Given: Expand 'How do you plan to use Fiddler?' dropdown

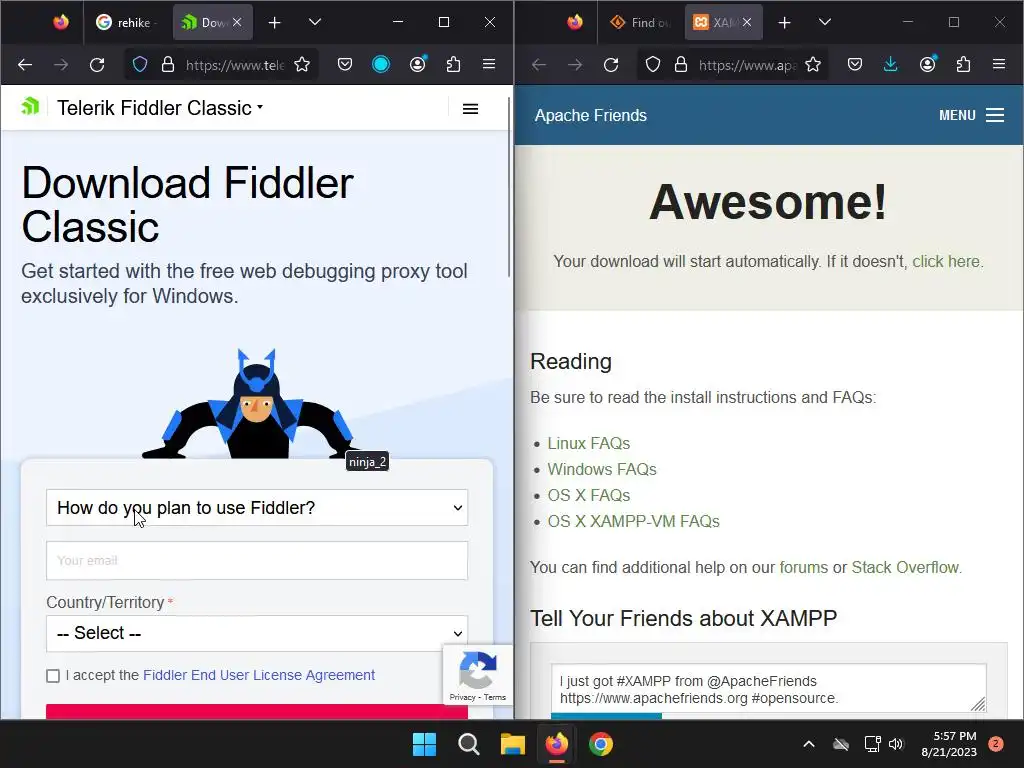Looking at the screenshot, I should [x=257, y=507].
